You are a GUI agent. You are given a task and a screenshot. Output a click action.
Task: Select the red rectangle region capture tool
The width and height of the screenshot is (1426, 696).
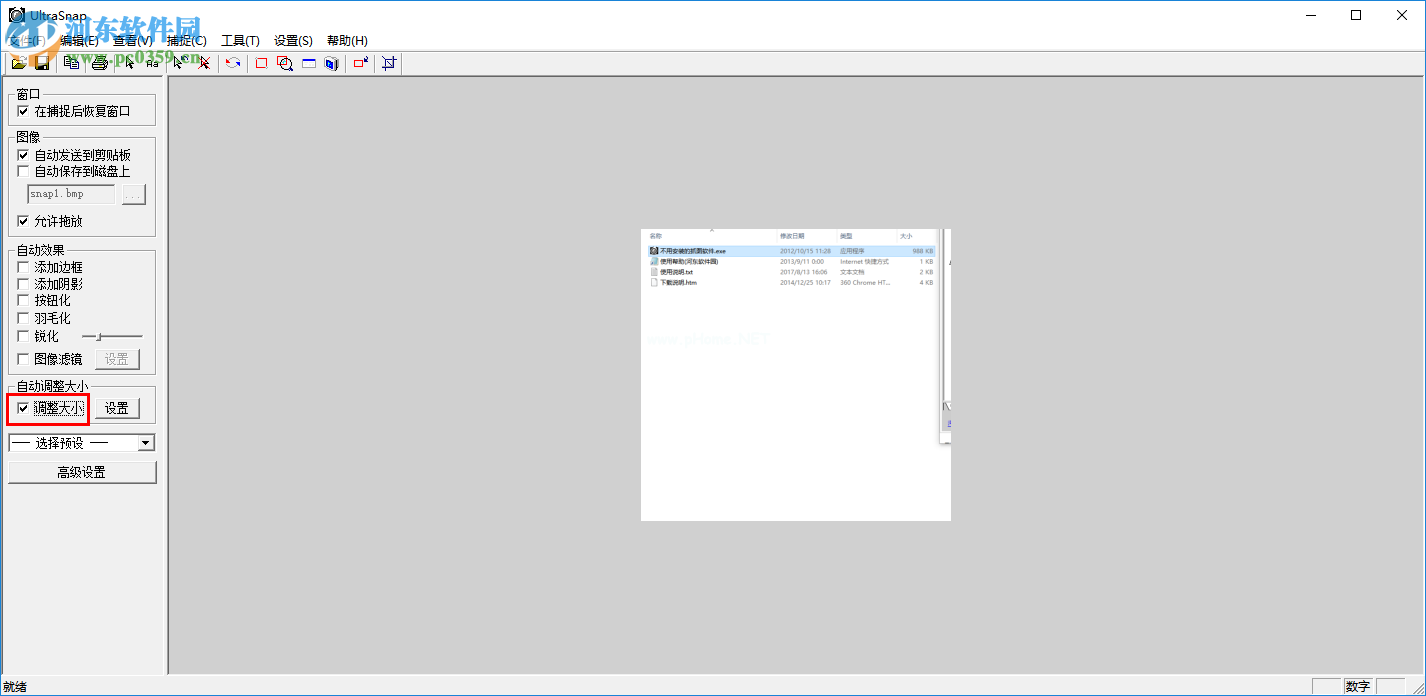pyautogui.click(x=262, y=63)
